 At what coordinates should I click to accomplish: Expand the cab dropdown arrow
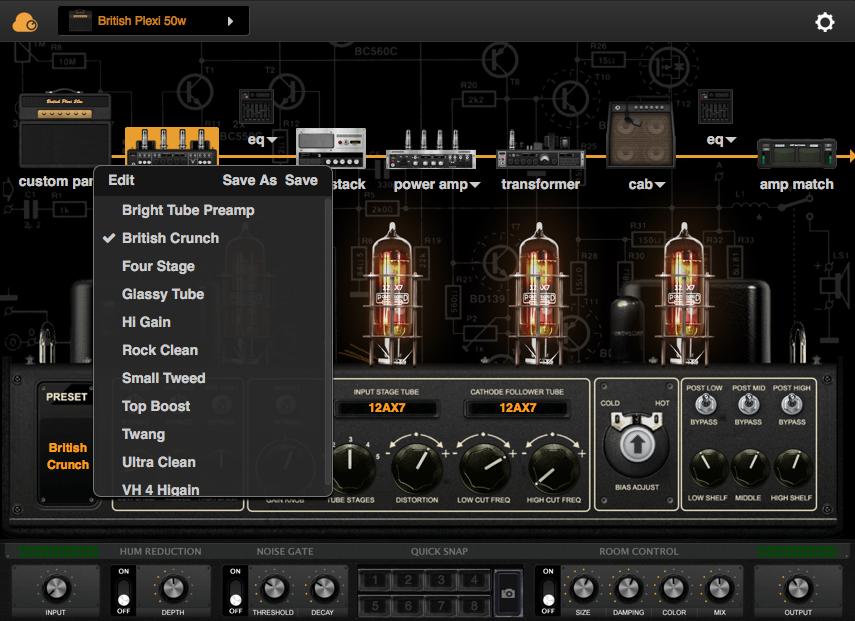[660, 185]
